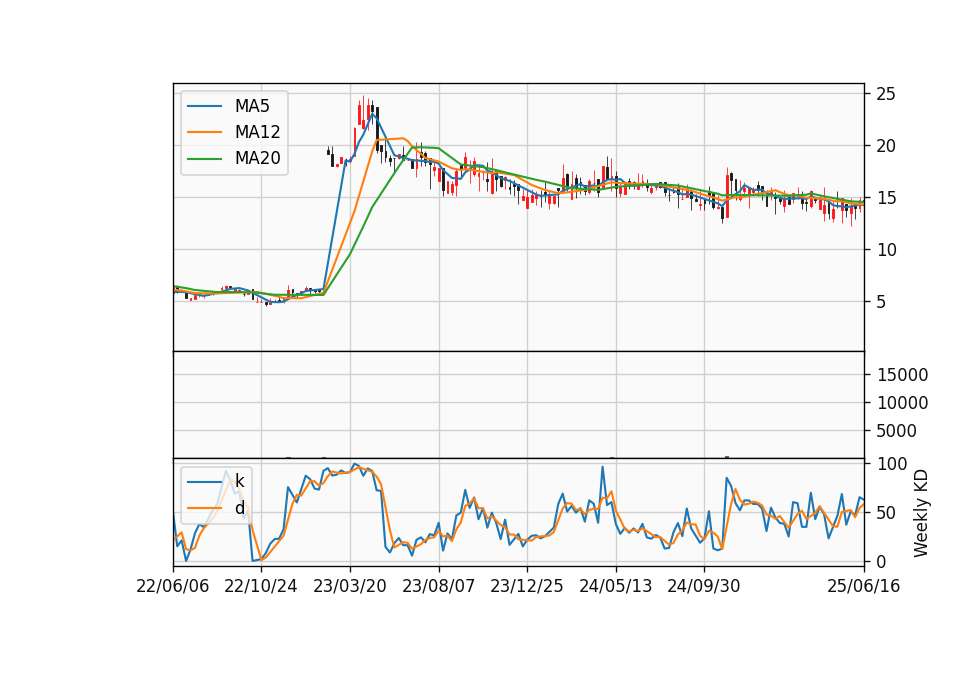Screen dimensions: 960x690
Task: Click the blue MA5 legend line sample
Action: (x=204, y=107)
